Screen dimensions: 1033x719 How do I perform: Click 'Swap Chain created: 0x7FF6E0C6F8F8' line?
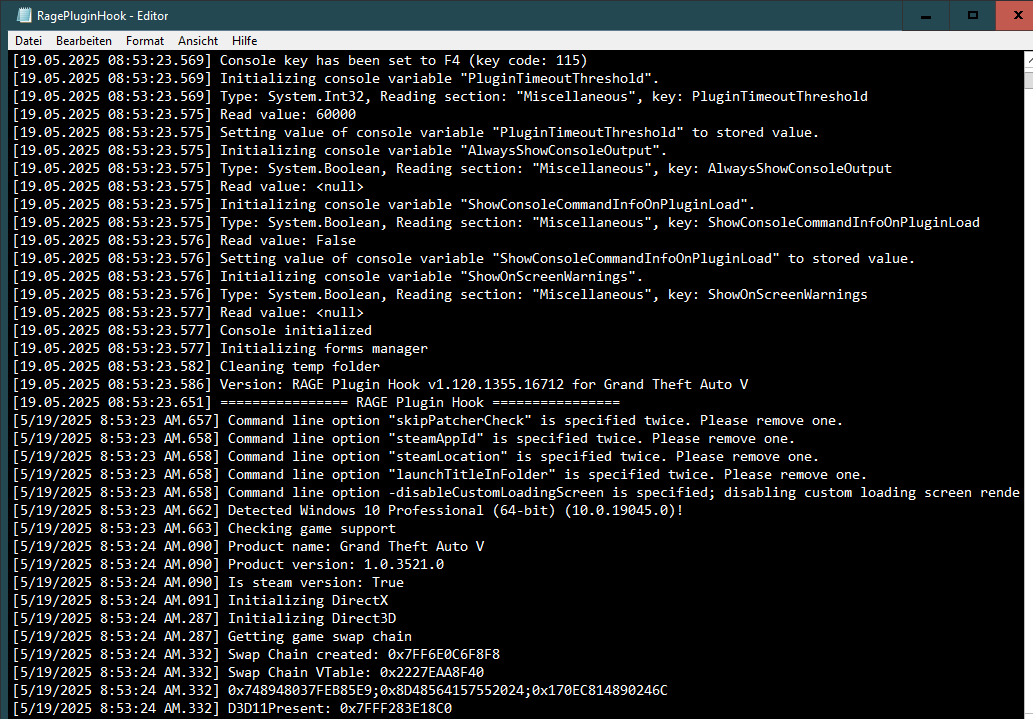pyautogui.click(x=256, y=655)
